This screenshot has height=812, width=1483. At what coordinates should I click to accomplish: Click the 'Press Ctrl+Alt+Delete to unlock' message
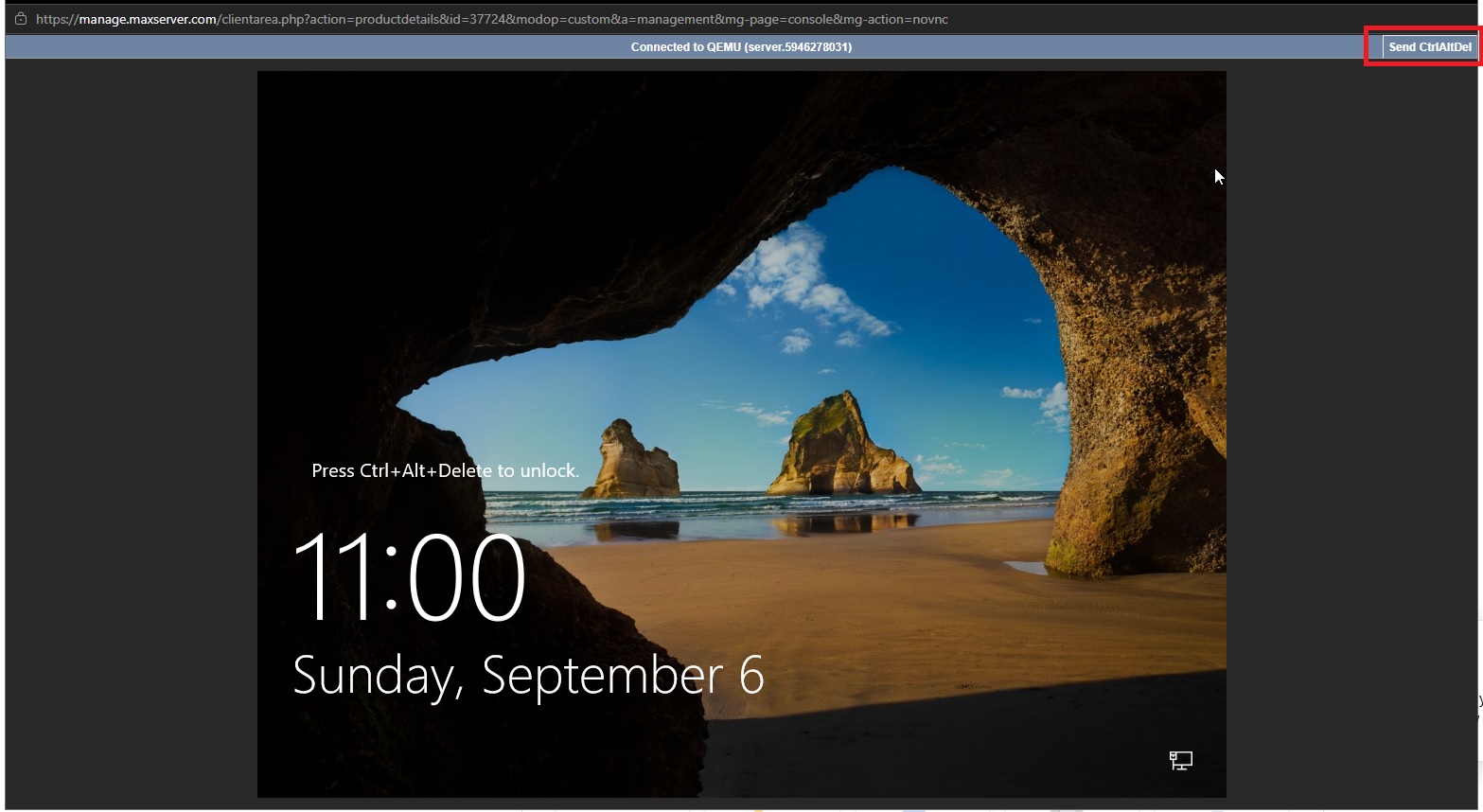pos(446,470)
